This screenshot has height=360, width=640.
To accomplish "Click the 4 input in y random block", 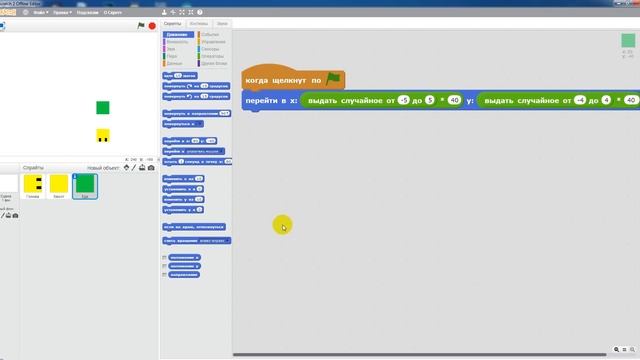I will (x=606, y=100).
